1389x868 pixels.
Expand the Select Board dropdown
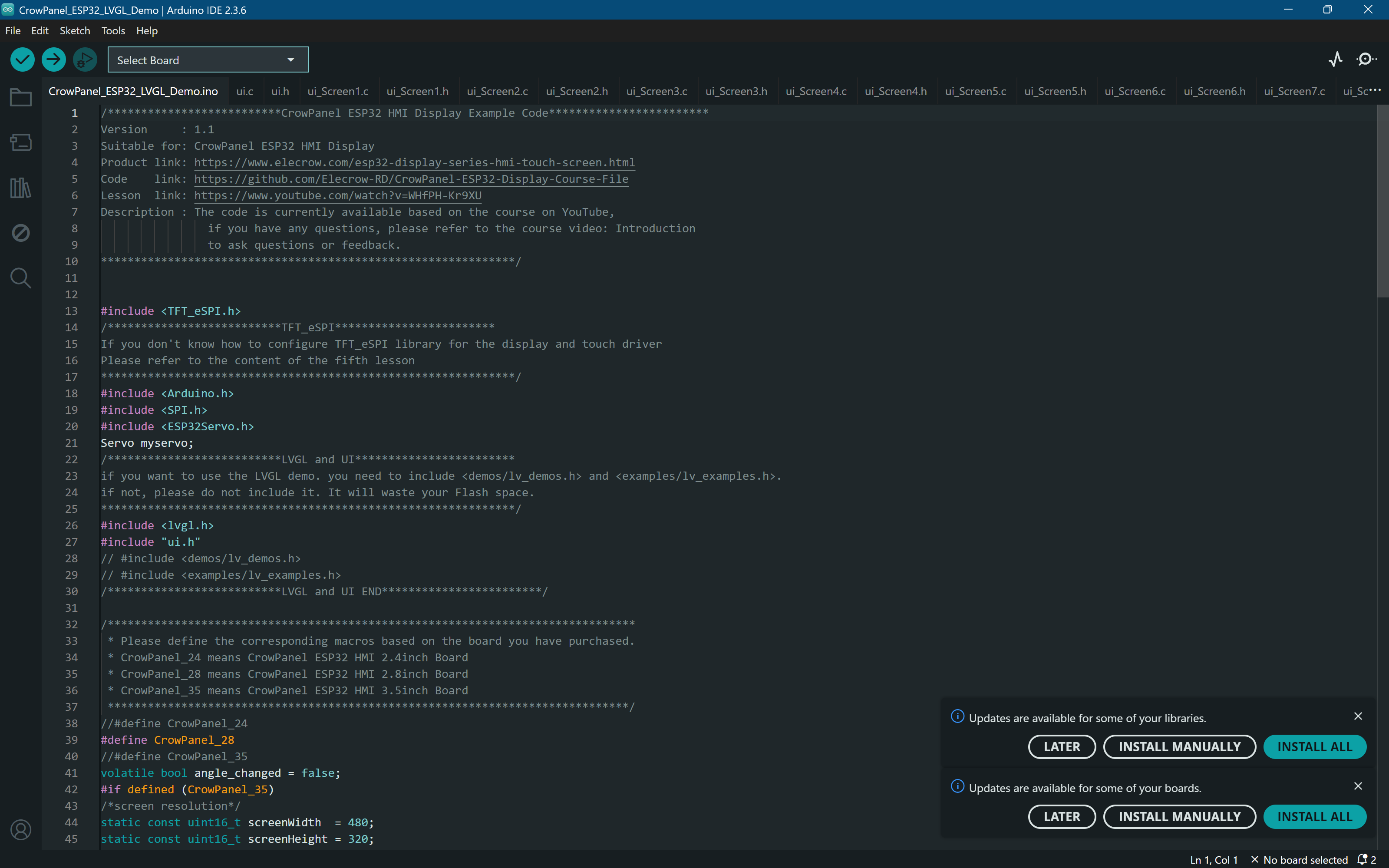(208, 59)
